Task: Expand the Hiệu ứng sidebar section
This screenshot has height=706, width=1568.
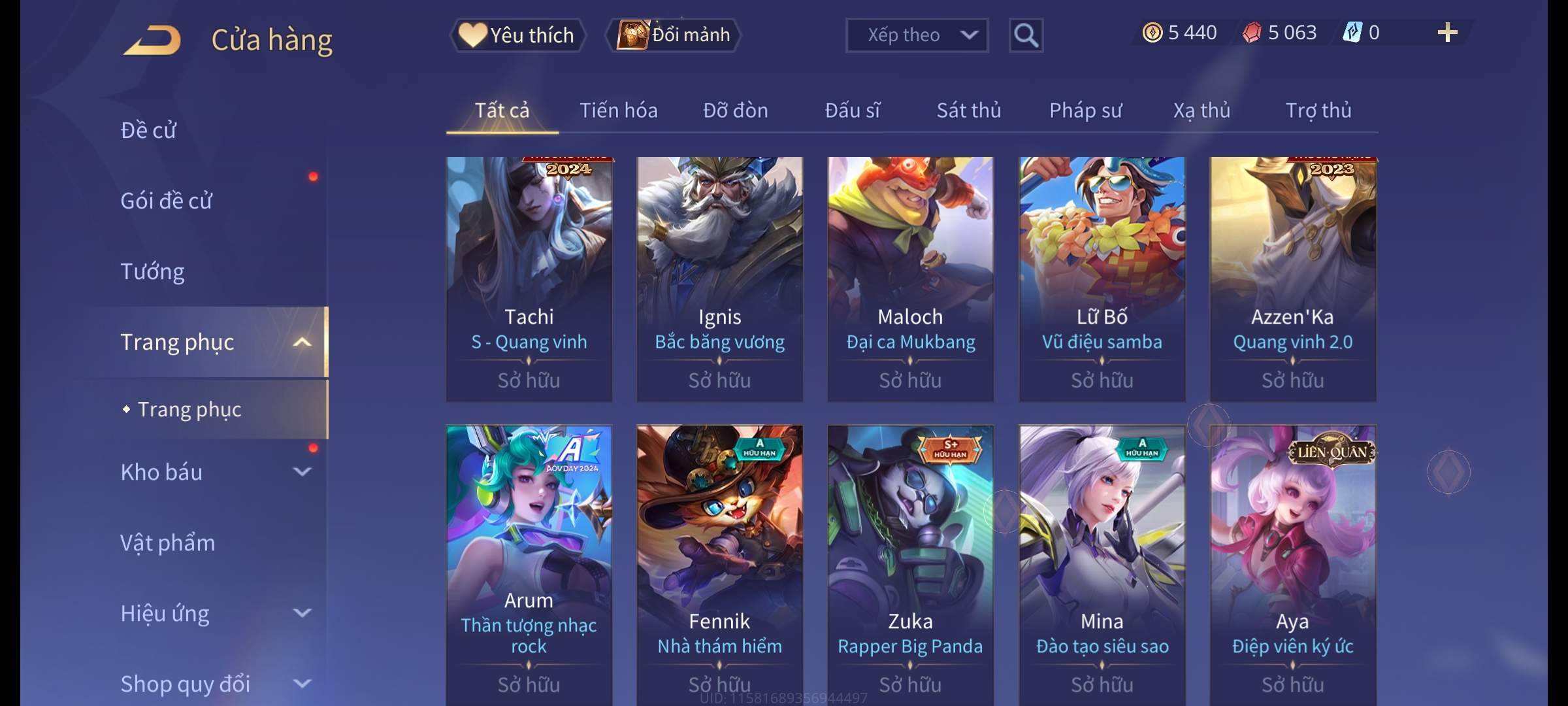Action: point(302,613)
